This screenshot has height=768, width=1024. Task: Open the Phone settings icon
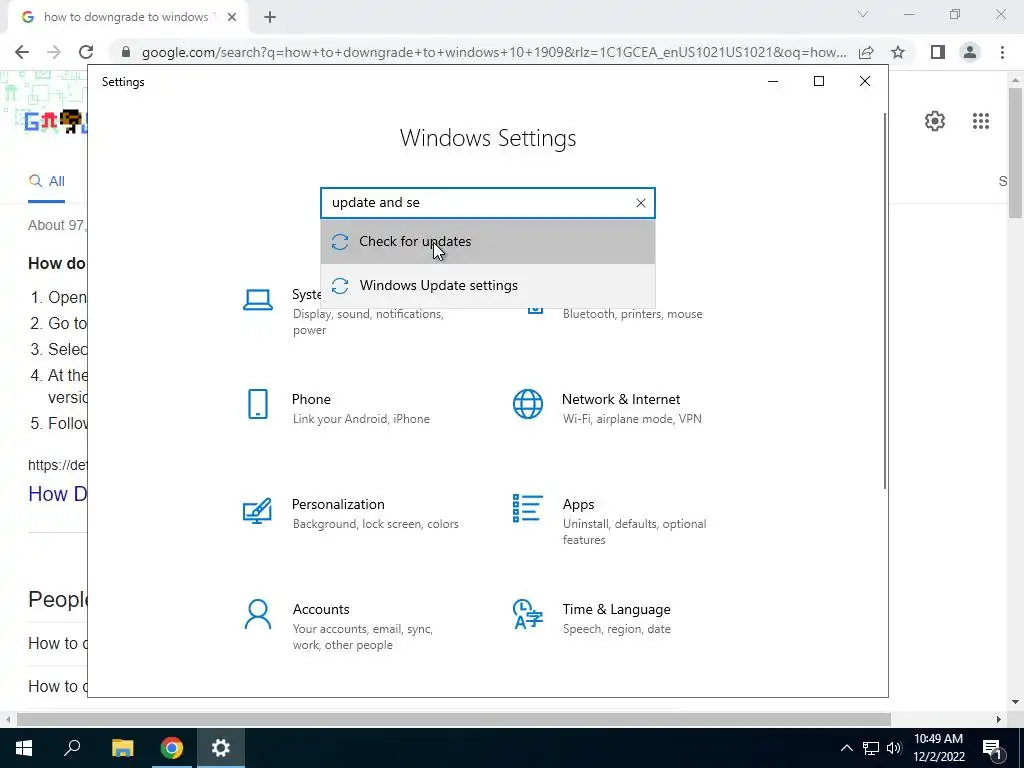coord(258,404)
